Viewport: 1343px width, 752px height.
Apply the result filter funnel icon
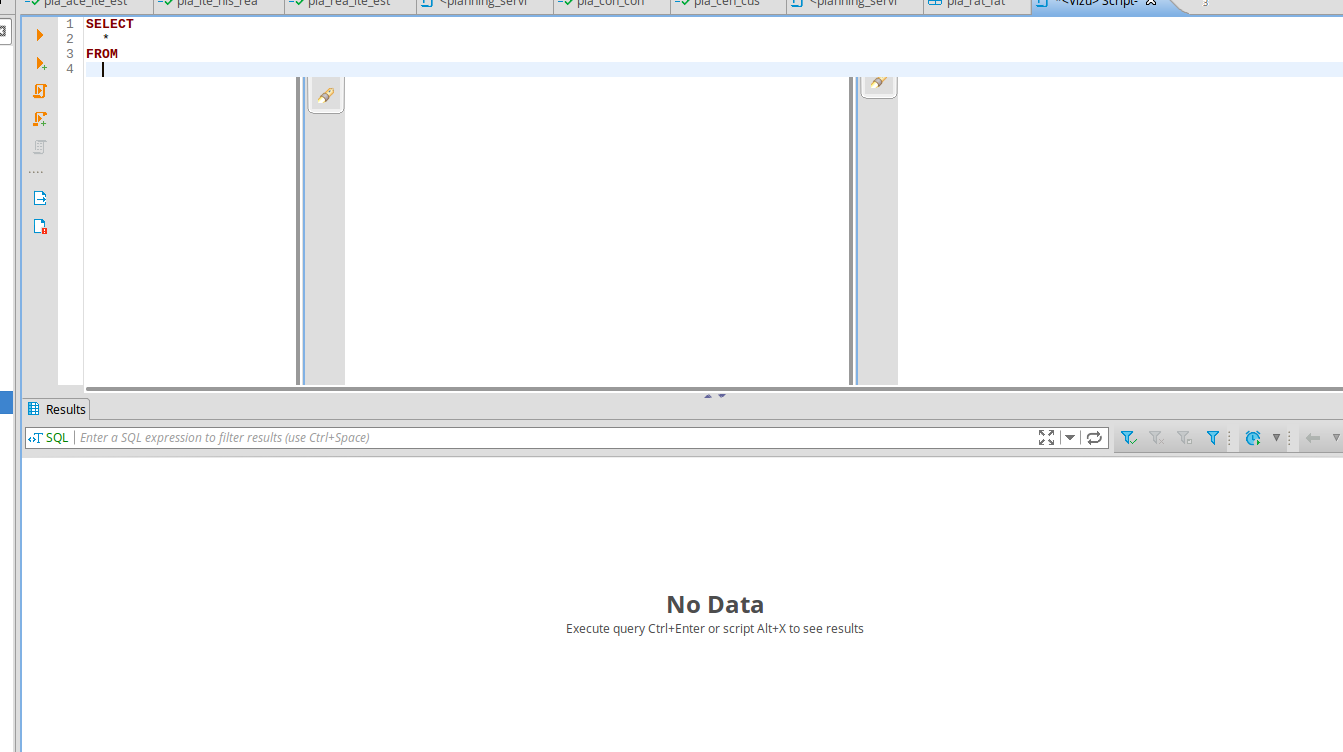click(1128, 437)
